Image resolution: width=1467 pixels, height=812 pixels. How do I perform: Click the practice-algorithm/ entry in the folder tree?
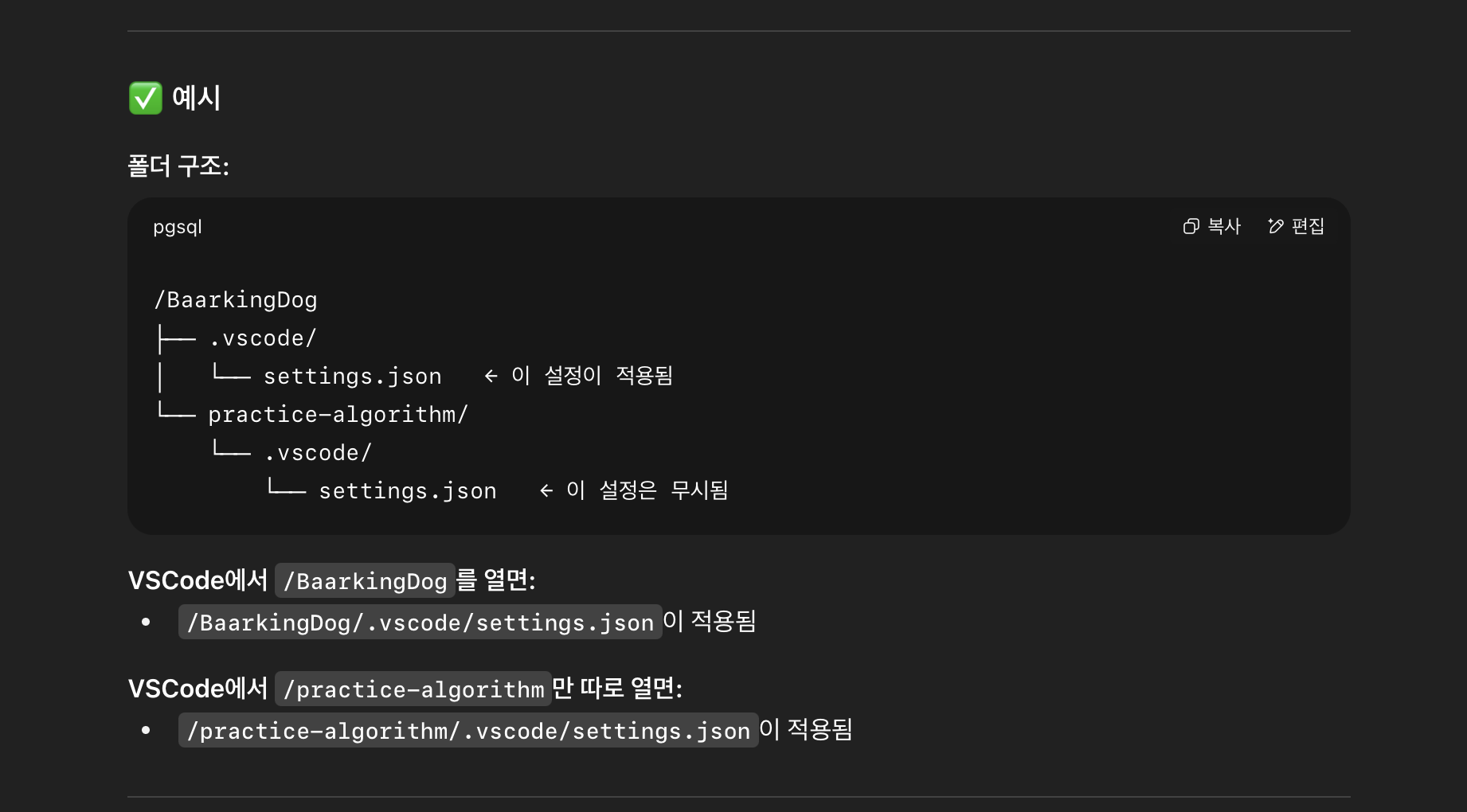pos(338,414)
